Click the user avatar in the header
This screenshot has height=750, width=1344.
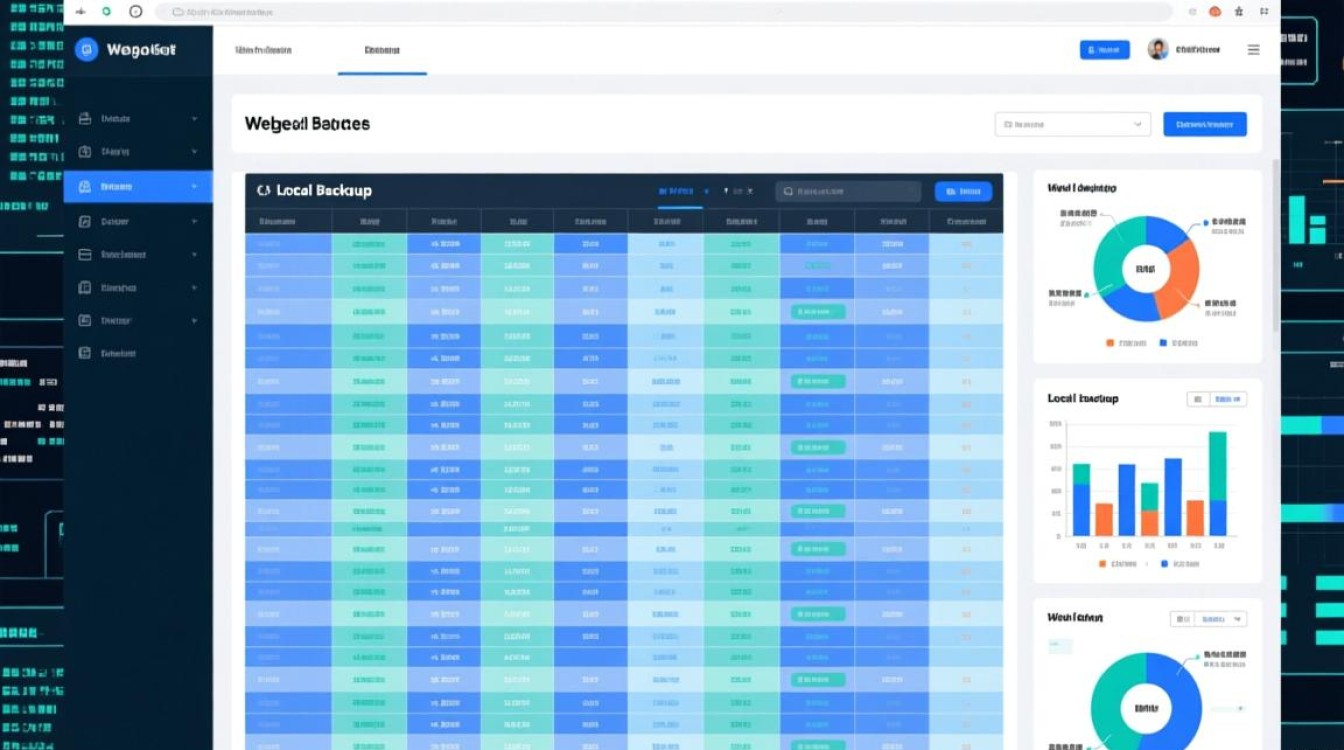pyautogui.click(x=1158, y=50)
